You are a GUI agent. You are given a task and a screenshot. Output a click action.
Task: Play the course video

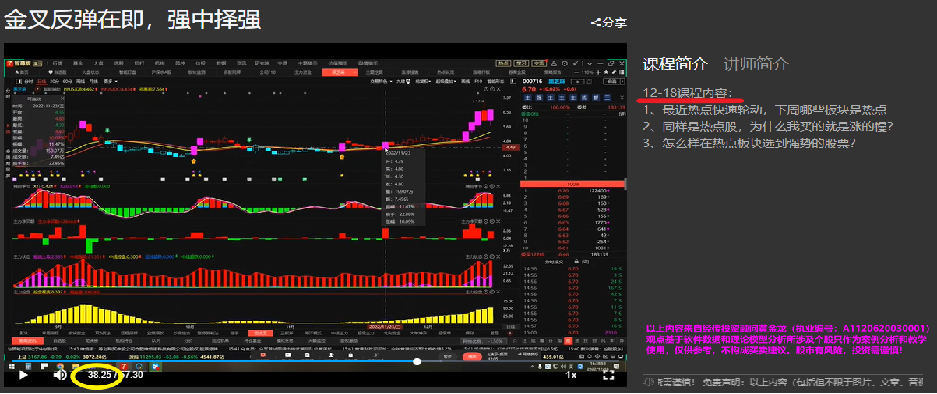(23, 375)
